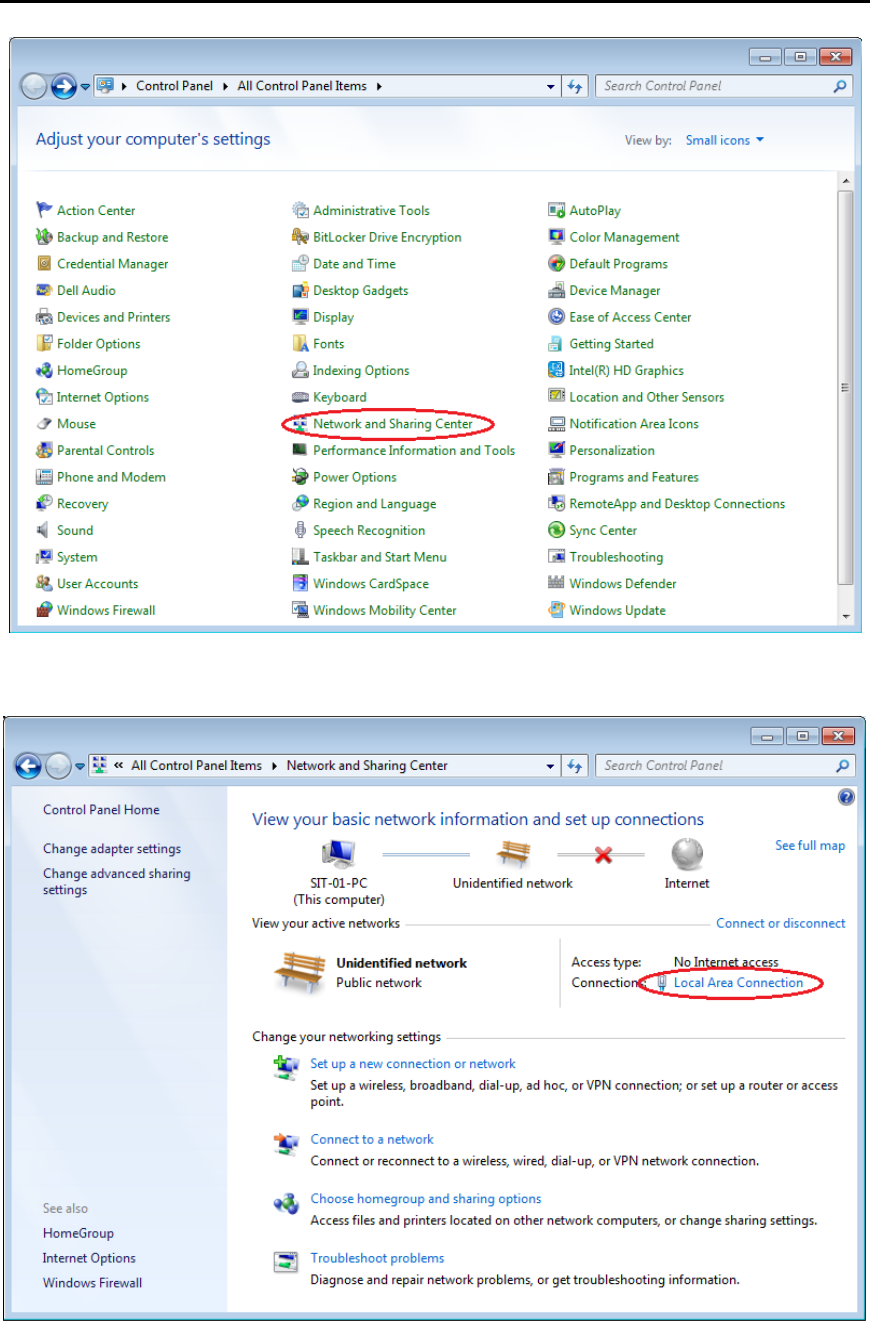870x1322 pixels.
Task: Open Control Panel Home in sidebar
Action: (101, 810)
